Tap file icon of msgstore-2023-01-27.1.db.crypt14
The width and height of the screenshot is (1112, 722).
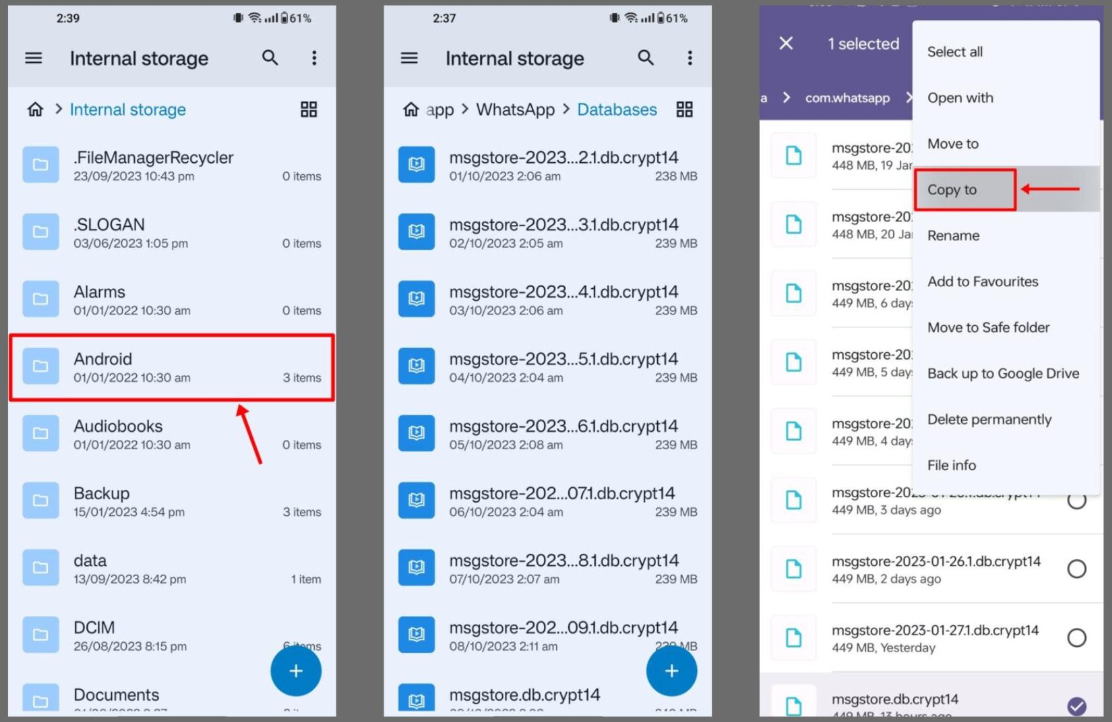(x=794, y=638)
